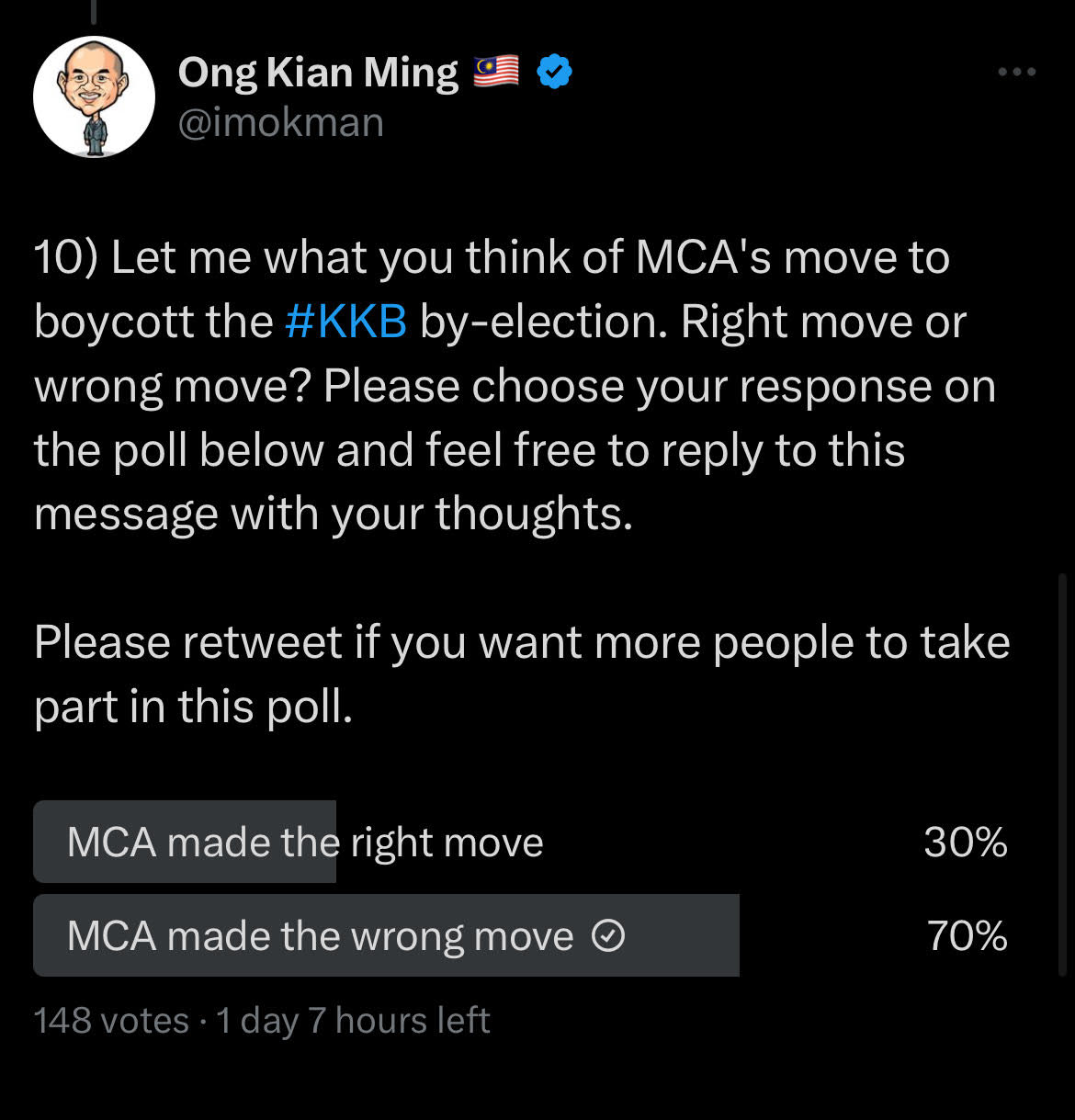This screenshot has height=1120, width=1075.
Task: Click the '1 day 7 hours left' text
Action: click(x=353, y=1021)
